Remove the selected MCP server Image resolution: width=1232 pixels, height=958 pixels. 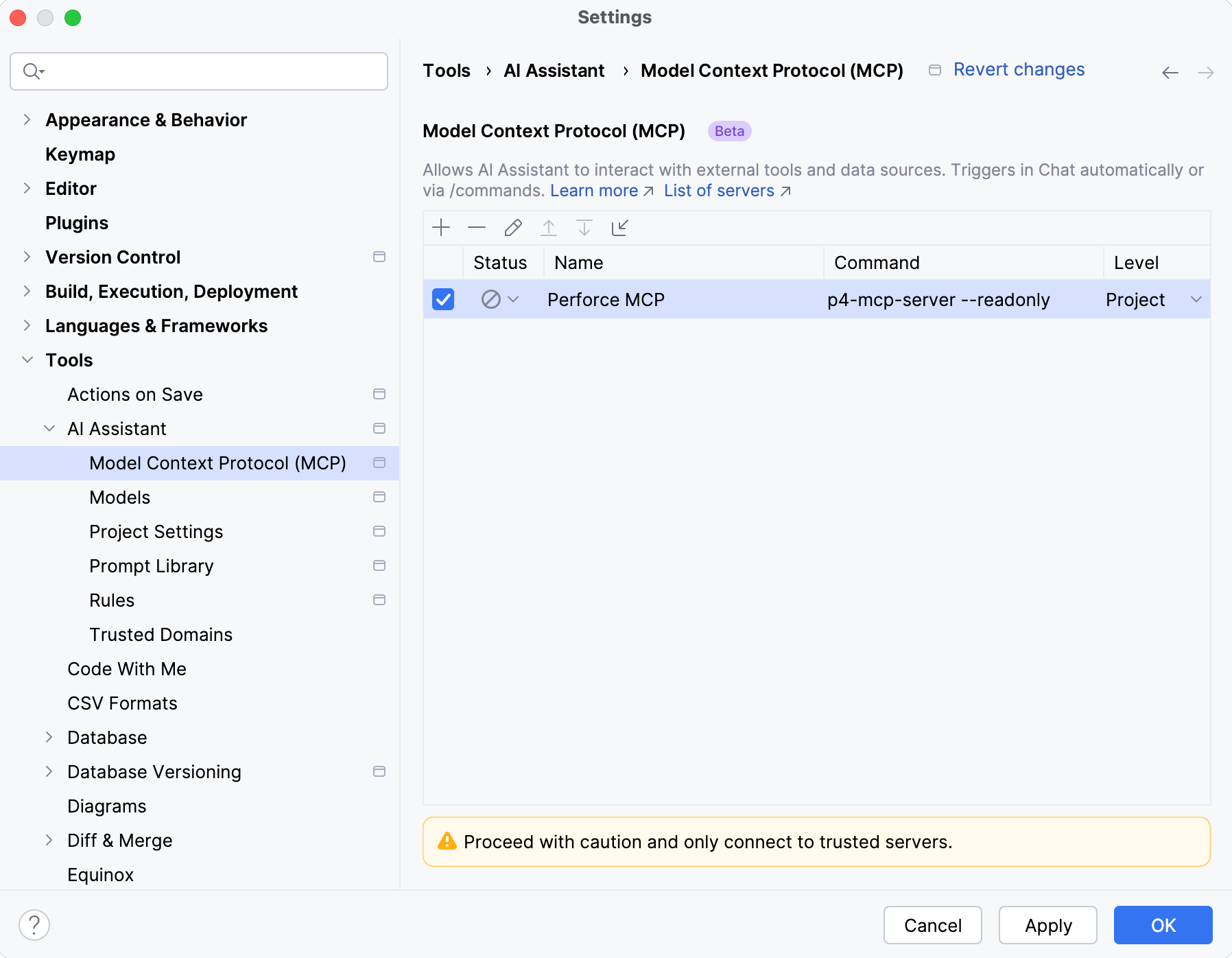pos(477,227)
